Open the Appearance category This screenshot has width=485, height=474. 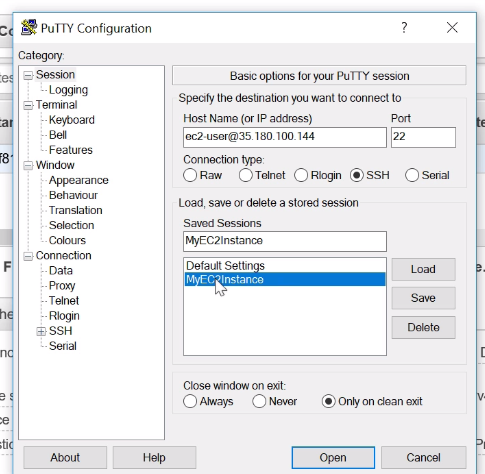(79, 180)
